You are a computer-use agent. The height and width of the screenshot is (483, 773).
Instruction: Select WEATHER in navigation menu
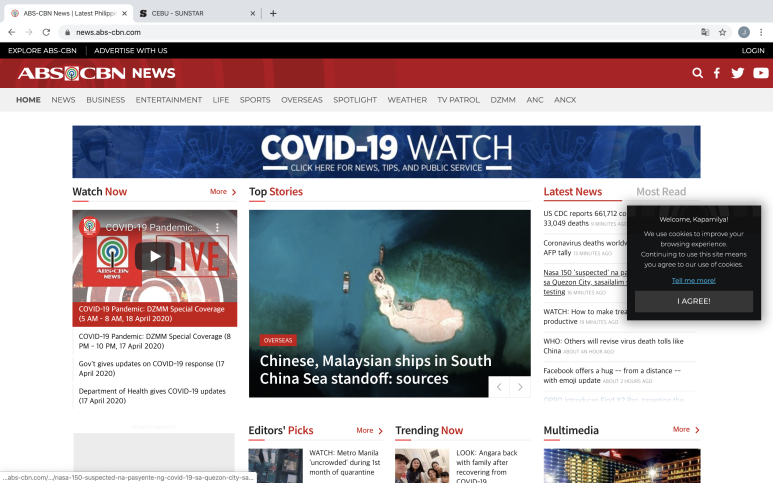tap(407, 100)
